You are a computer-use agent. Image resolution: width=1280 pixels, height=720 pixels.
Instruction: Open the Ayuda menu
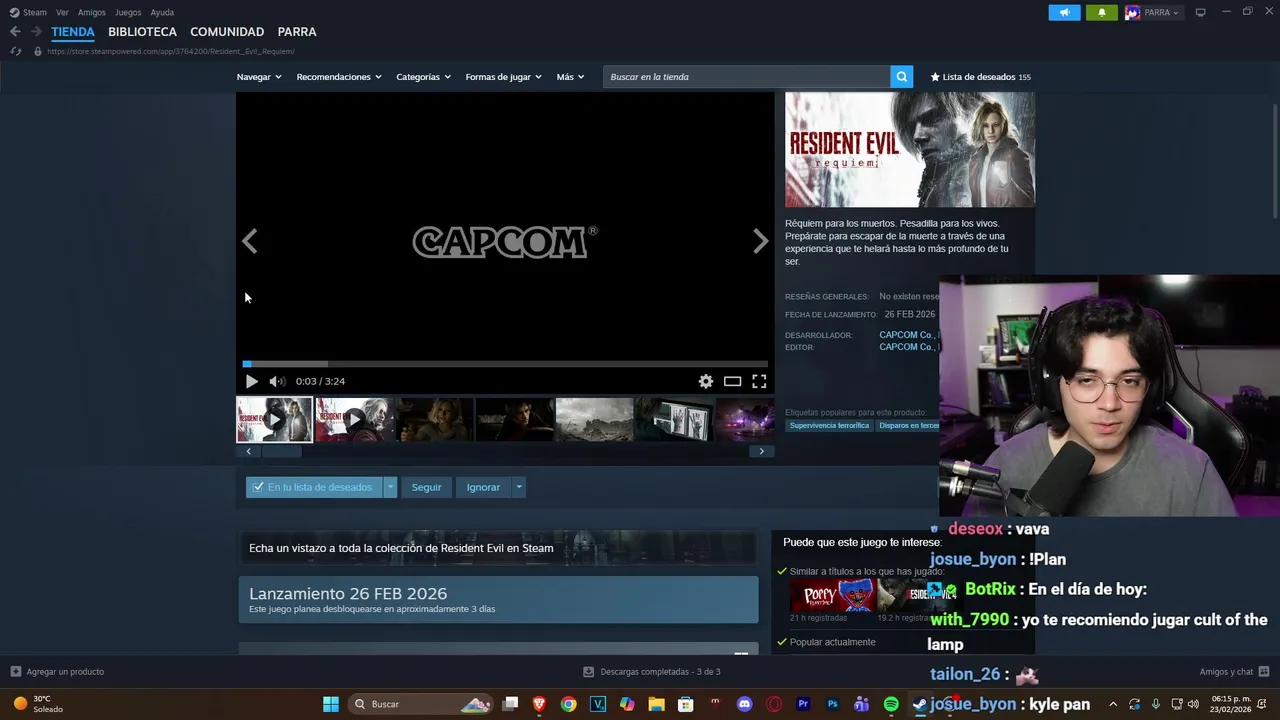[162, 12]
